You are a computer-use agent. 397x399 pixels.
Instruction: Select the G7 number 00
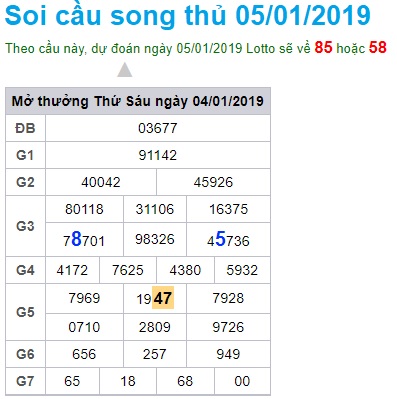[242, 381]
